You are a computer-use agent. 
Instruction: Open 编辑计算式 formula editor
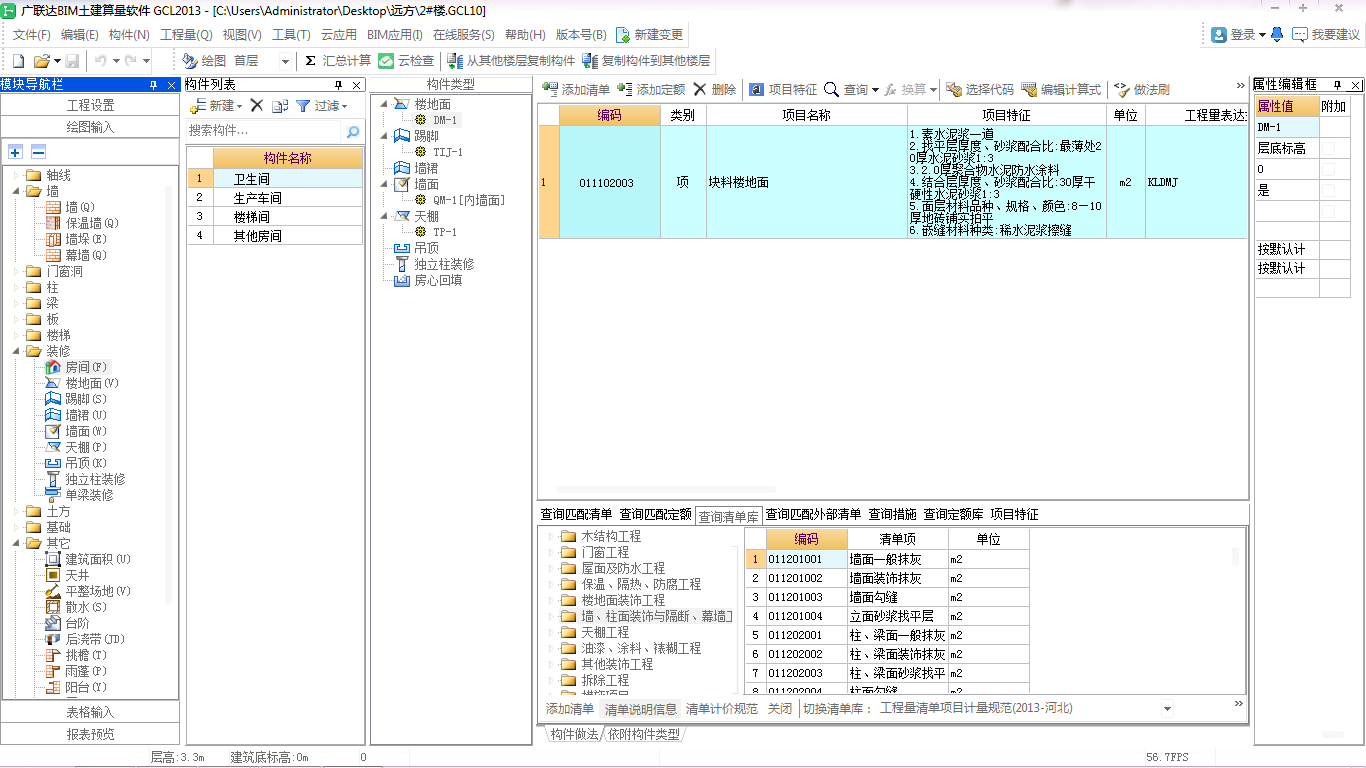click(x=1061, y=89)
